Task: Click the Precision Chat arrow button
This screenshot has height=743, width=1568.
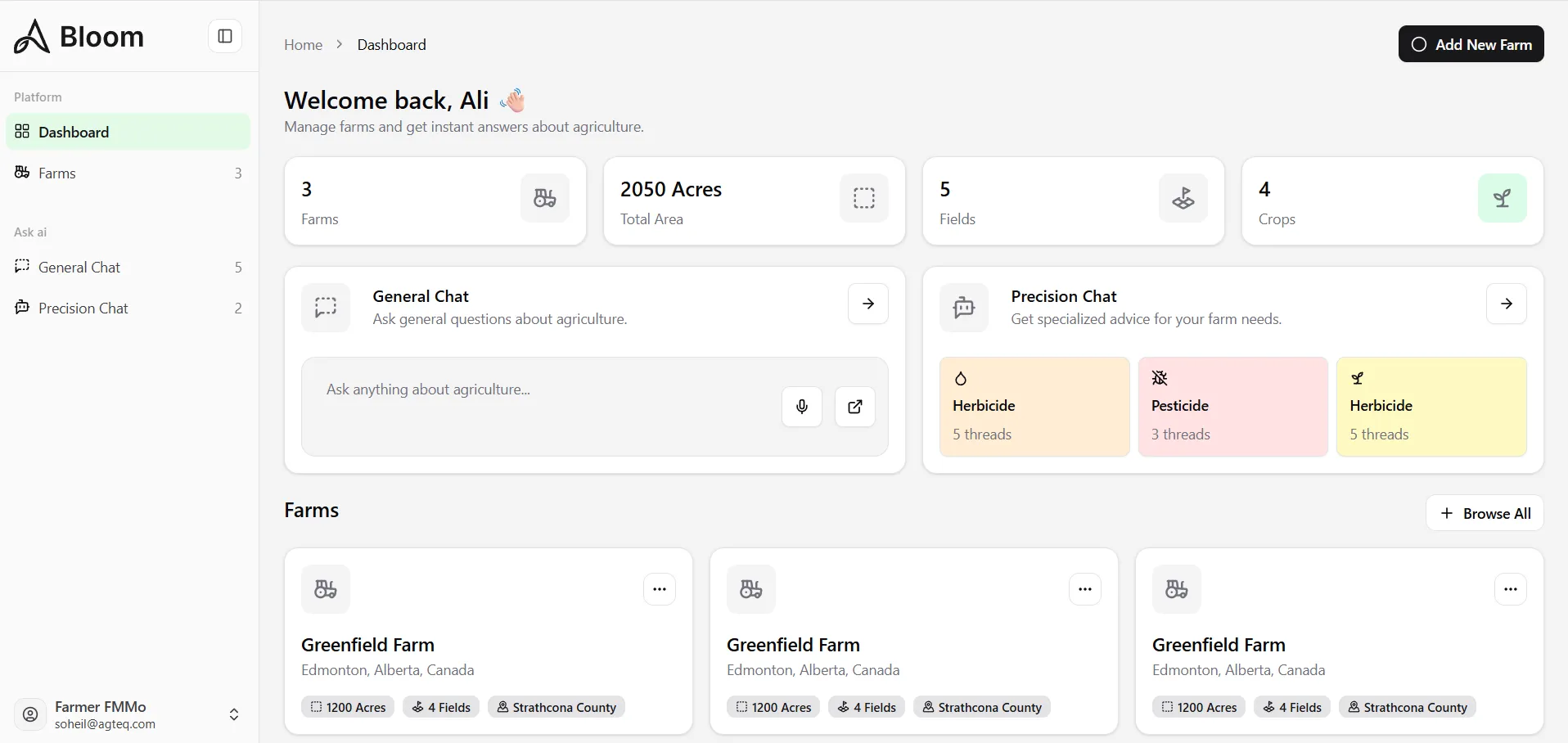Action: [x=1506, y=304]
